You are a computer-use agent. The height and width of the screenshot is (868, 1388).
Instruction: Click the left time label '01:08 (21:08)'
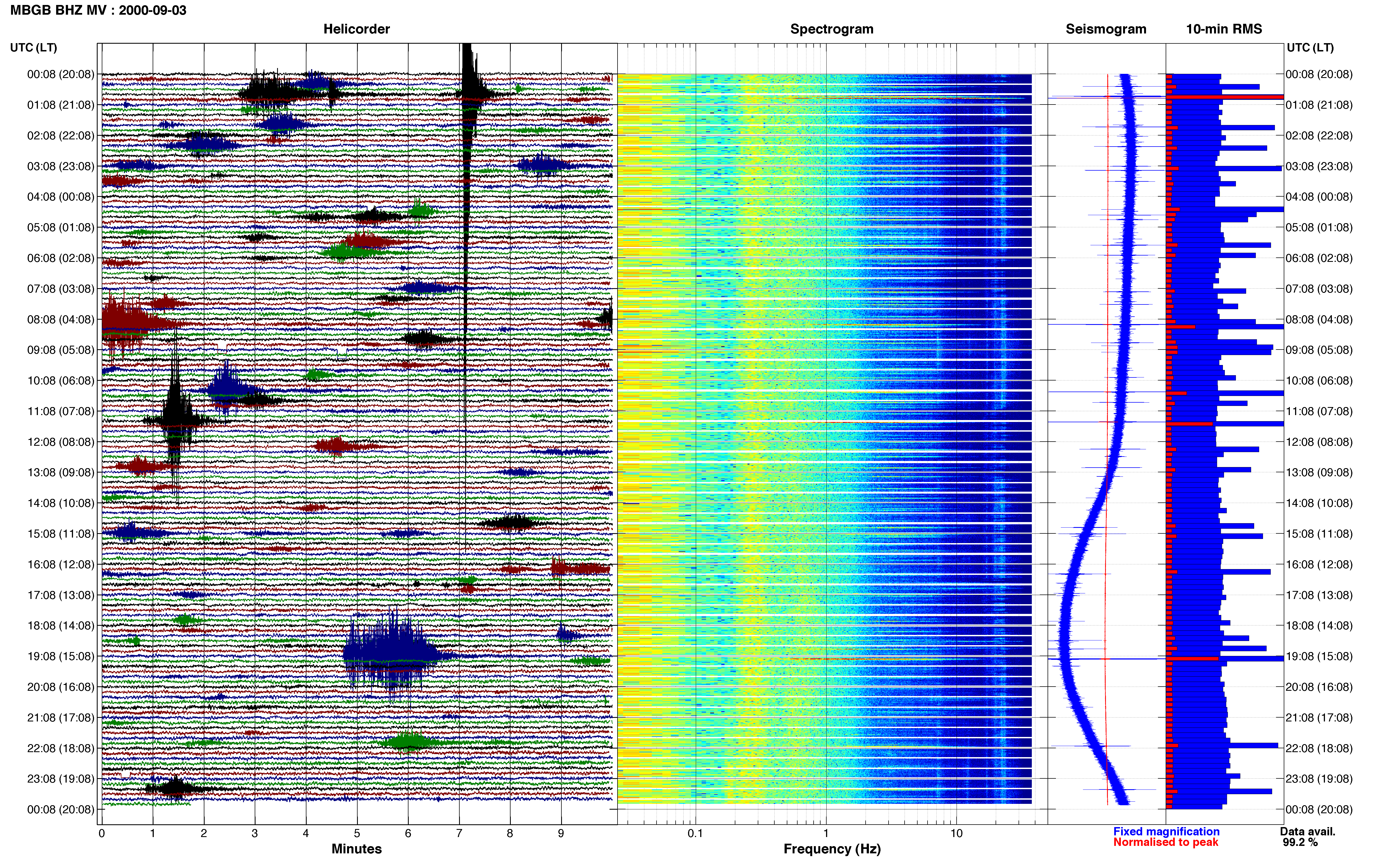61,105
